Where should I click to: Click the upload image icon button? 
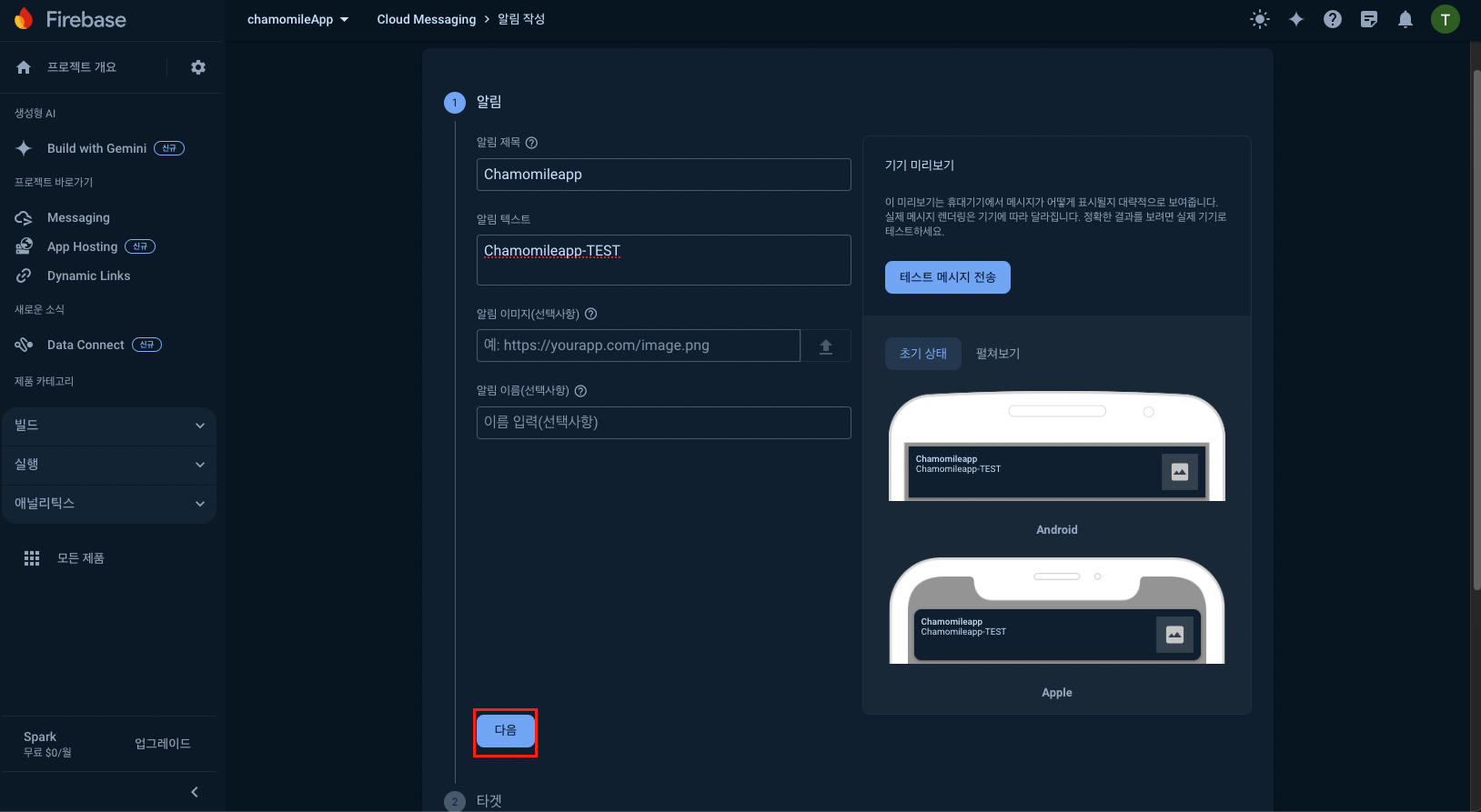(x=825, y=346)
